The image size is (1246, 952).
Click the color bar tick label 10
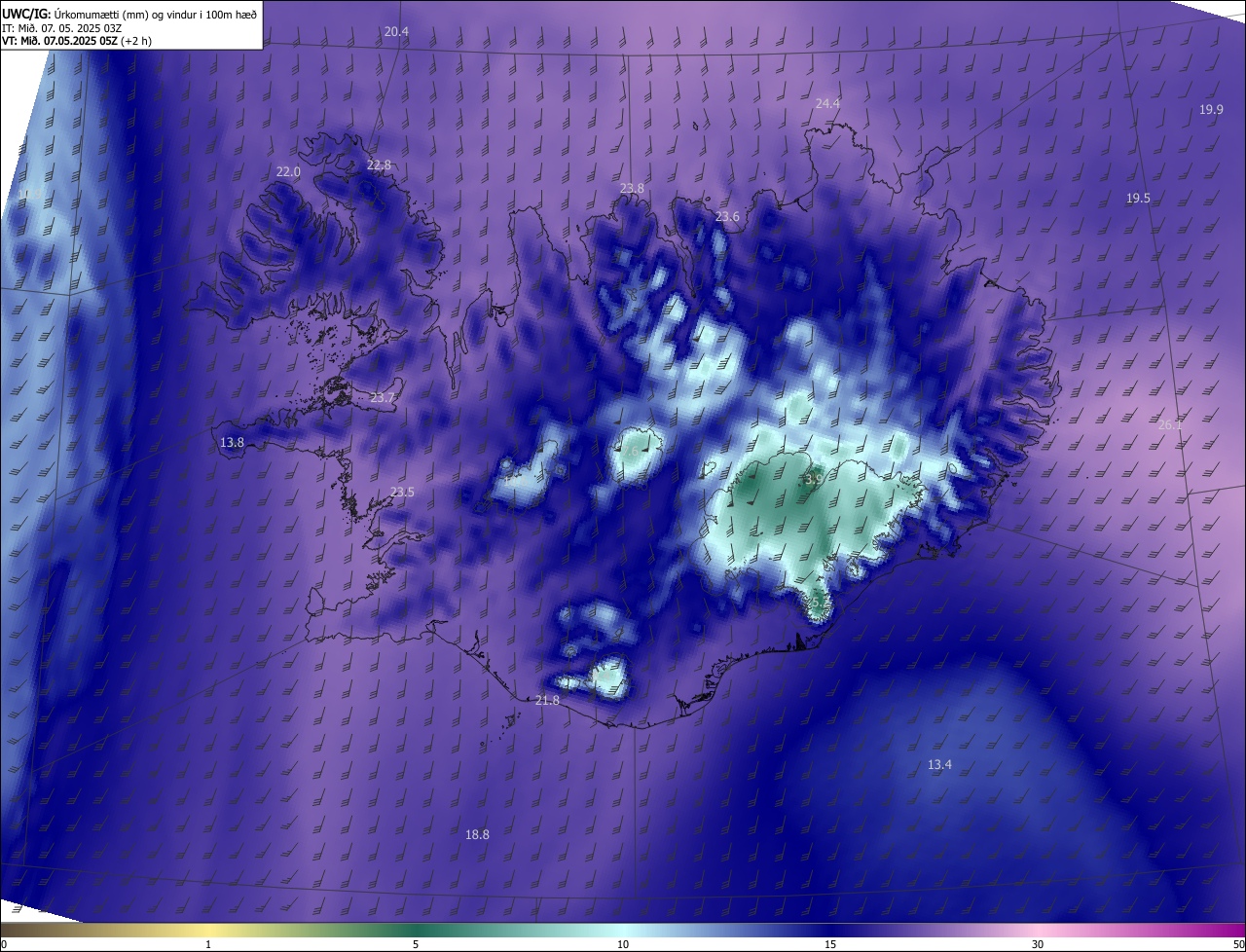(623, 944)
